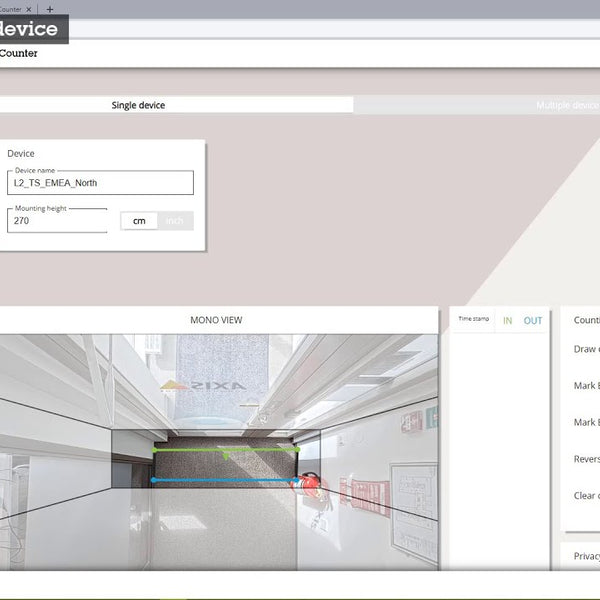600x600 pixels.
Task: Click the right handle of the green line
Action: [297, 451]
